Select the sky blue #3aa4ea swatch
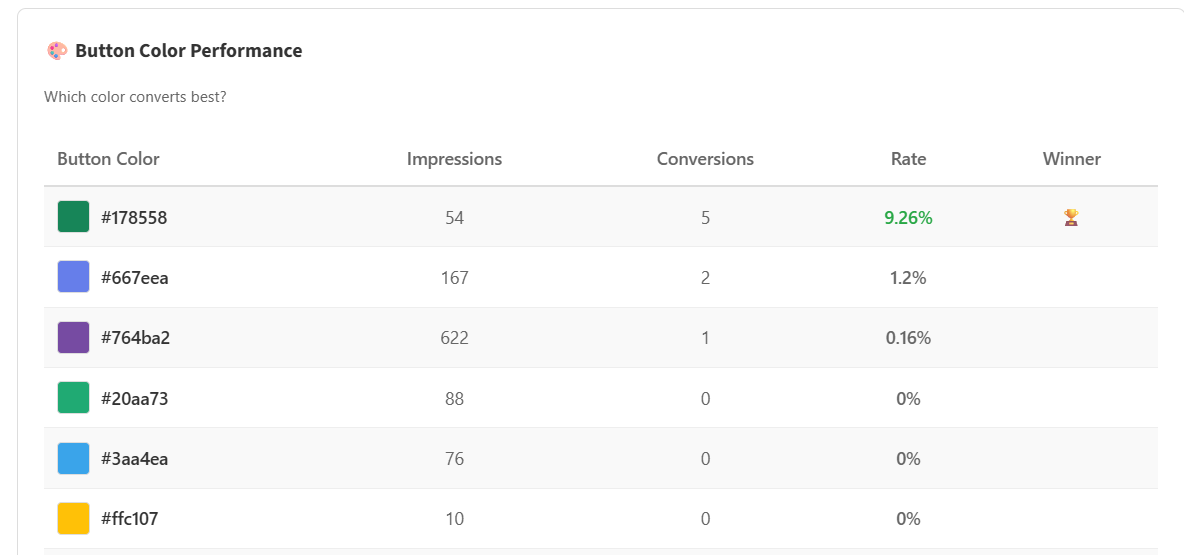 pyautogui.click(x=73, y=459)
